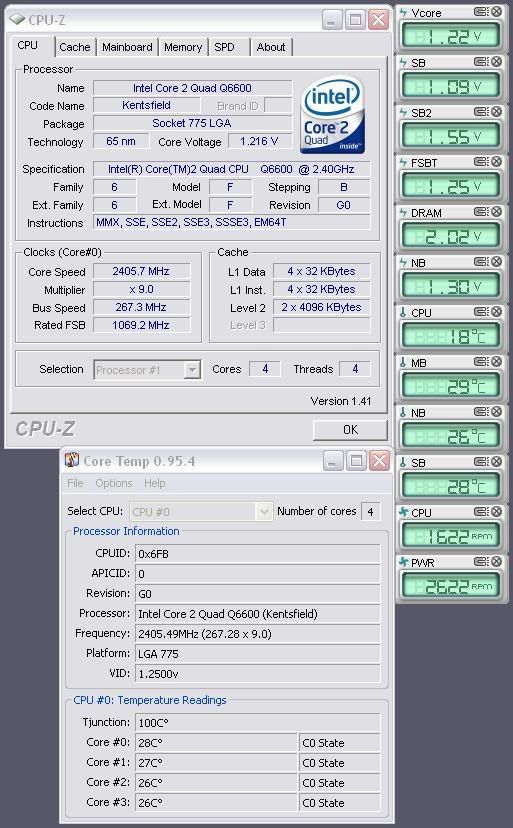Open settings icon on NB voltage gadget (1.30 V)
The height and width of the screenshot is (828, 513).
[481, 262]
